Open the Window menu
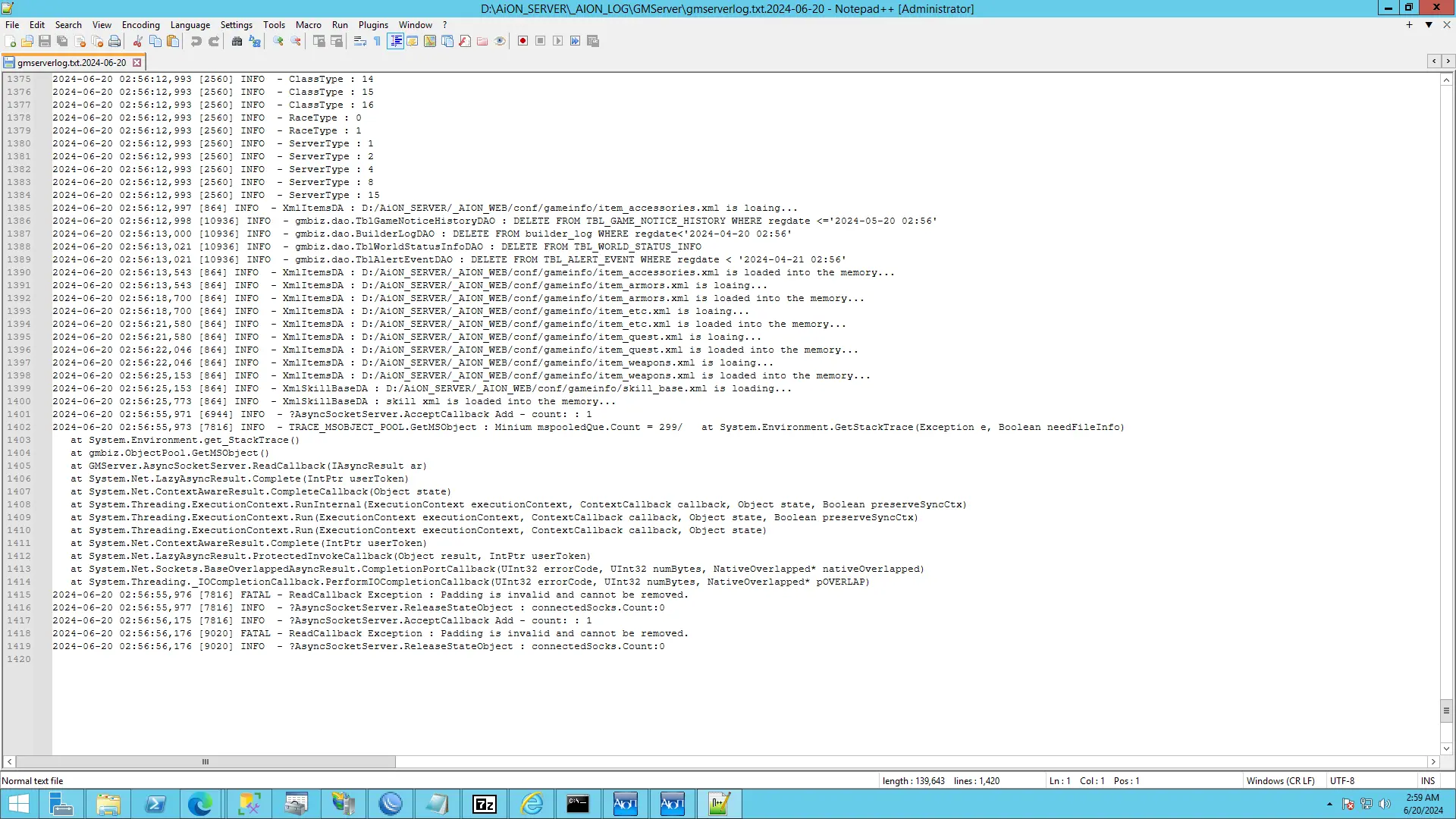1456x819 pixels. click(416, 25)
